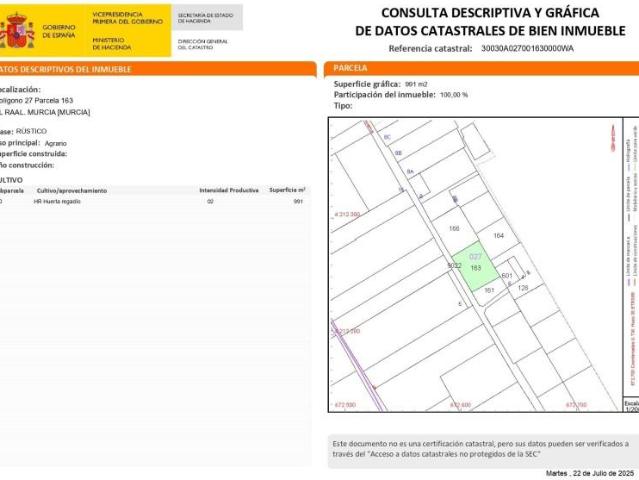
Task: Click parcel 126 on the map
Action: click(x=522, y=288)
